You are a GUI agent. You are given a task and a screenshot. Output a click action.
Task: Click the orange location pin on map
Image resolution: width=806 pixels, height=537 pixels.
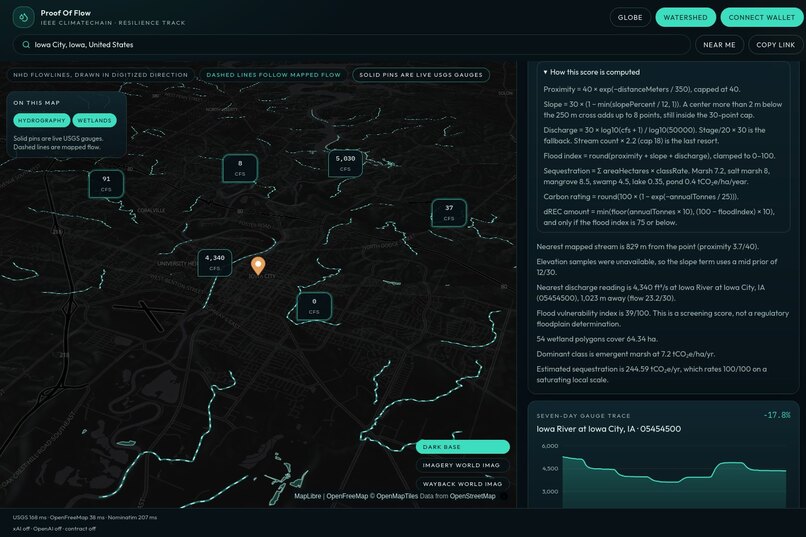click(x=258, y=266)
